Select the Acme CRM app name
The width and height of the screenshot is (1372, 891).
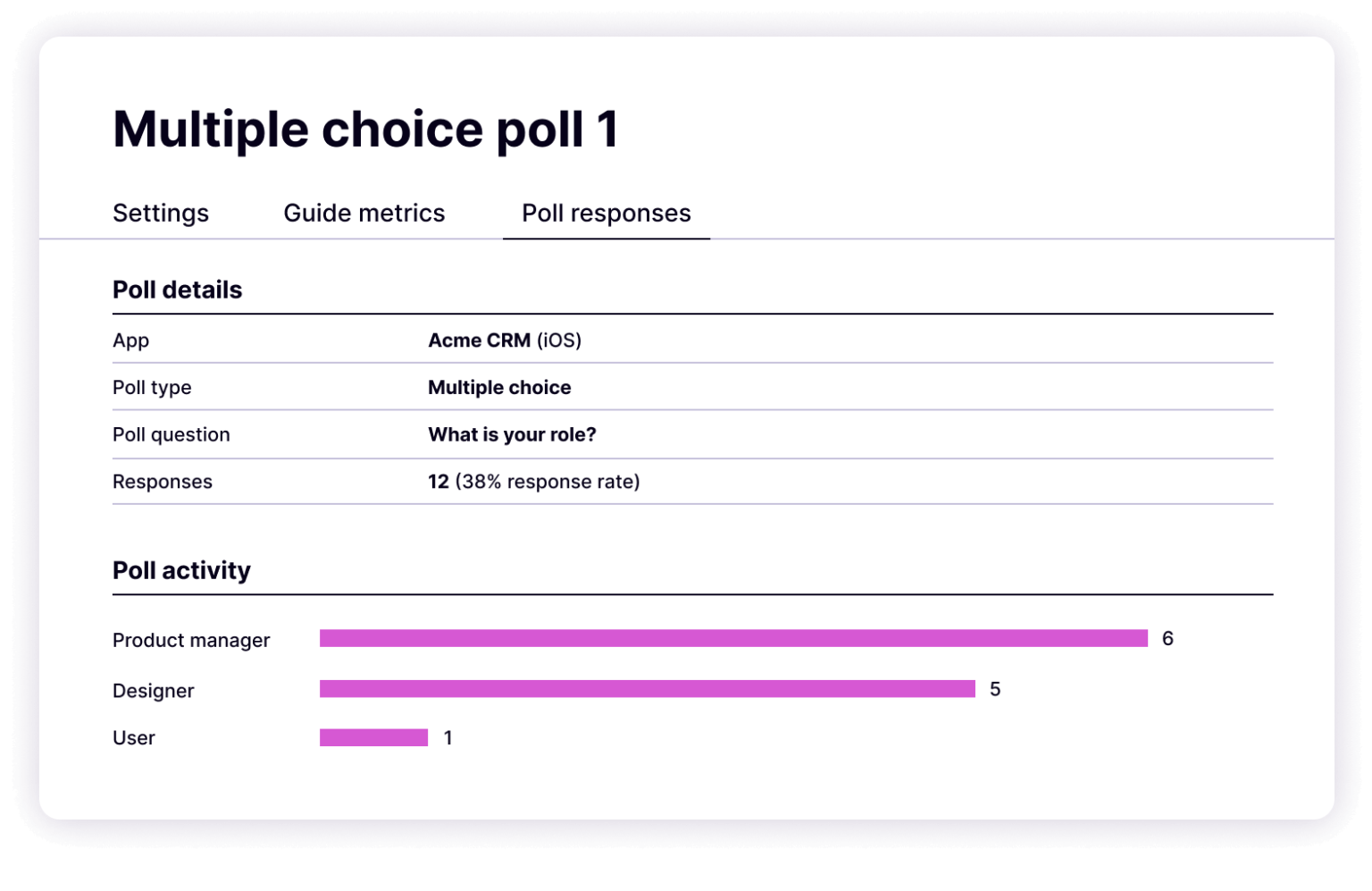click(x=481, y=340)
